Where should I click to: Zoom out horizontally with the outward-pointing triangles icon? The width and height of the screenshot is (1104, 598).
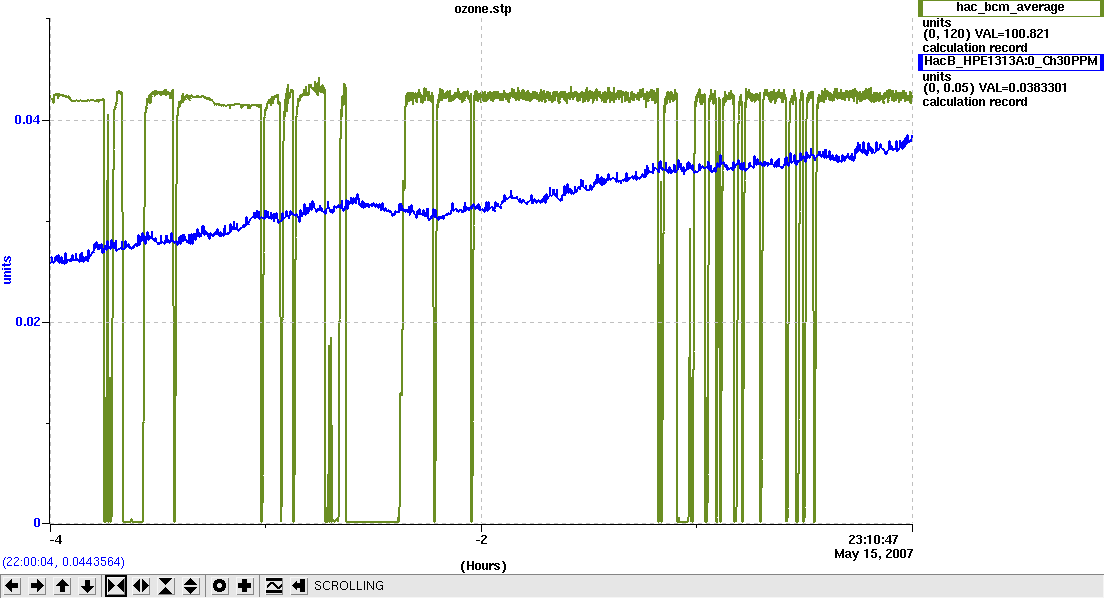pos(141,585)
